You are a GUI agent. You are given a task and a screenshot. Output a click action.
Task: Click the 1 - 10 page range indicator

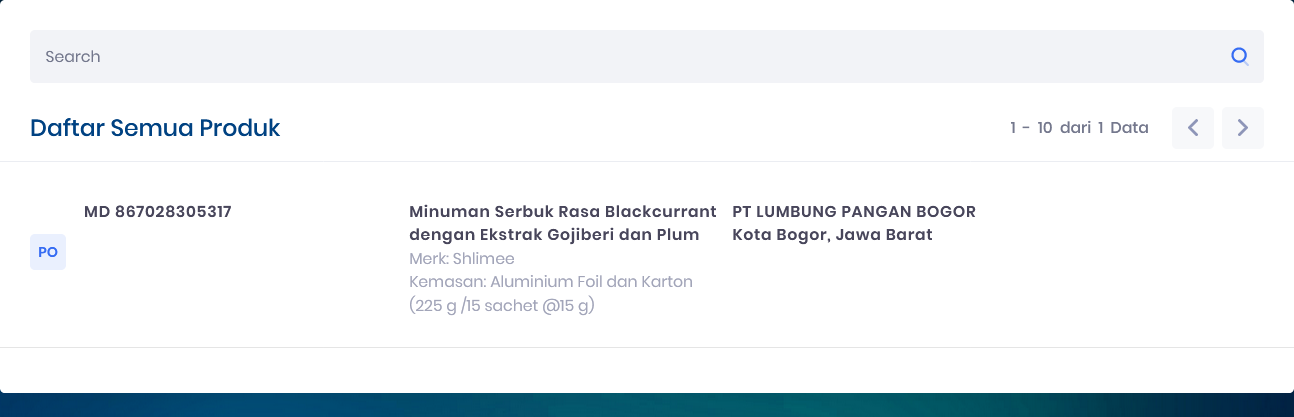coord(1031,128)
